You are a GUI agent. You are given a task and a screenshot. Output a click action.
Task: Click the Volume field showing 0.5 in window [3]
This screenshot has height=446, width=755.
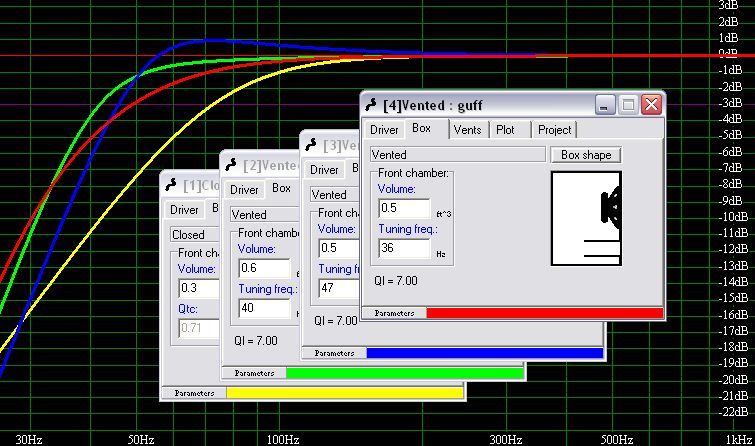pyautogui.click(x=339, y=248)
